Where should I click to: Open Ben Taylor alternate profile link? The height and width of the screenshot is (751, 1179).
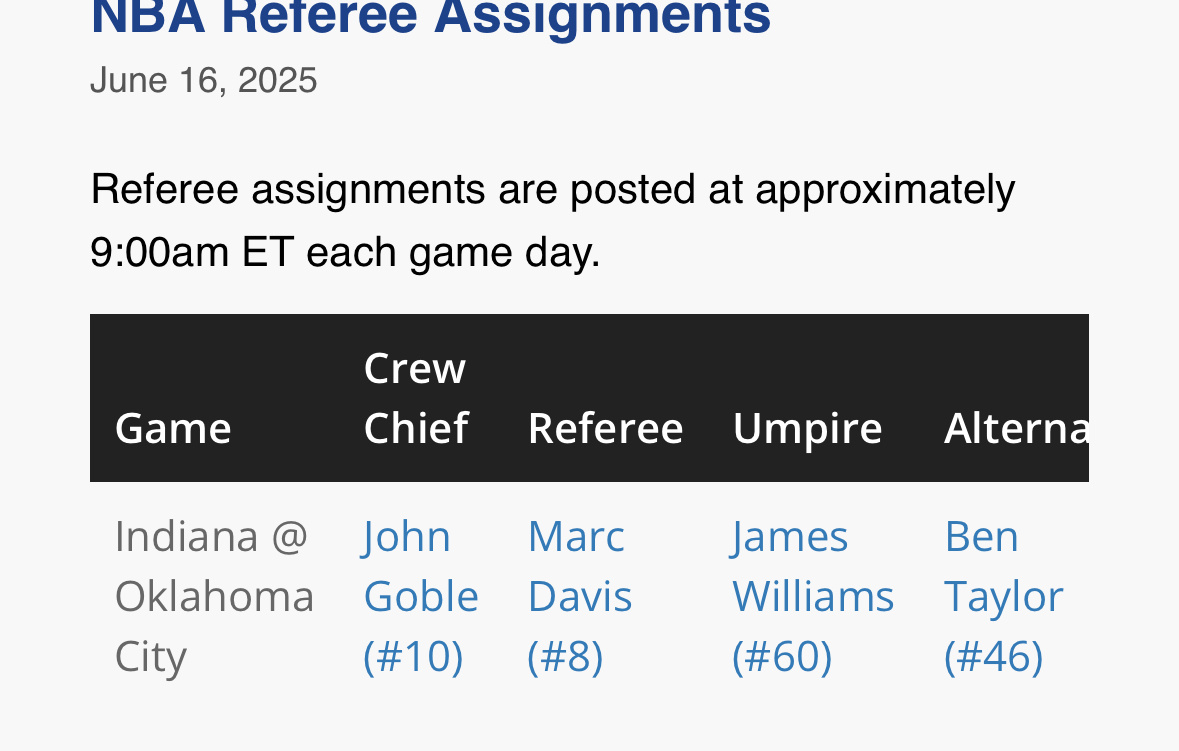(x=1003, y=596)
